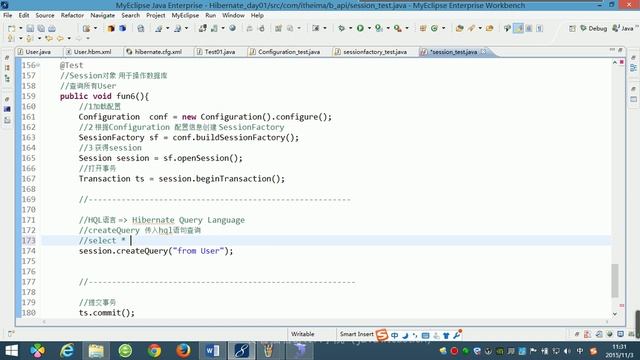The image size is (640, 360).
Task: Collapse fold marker at line 156
Action: point(38,65)
